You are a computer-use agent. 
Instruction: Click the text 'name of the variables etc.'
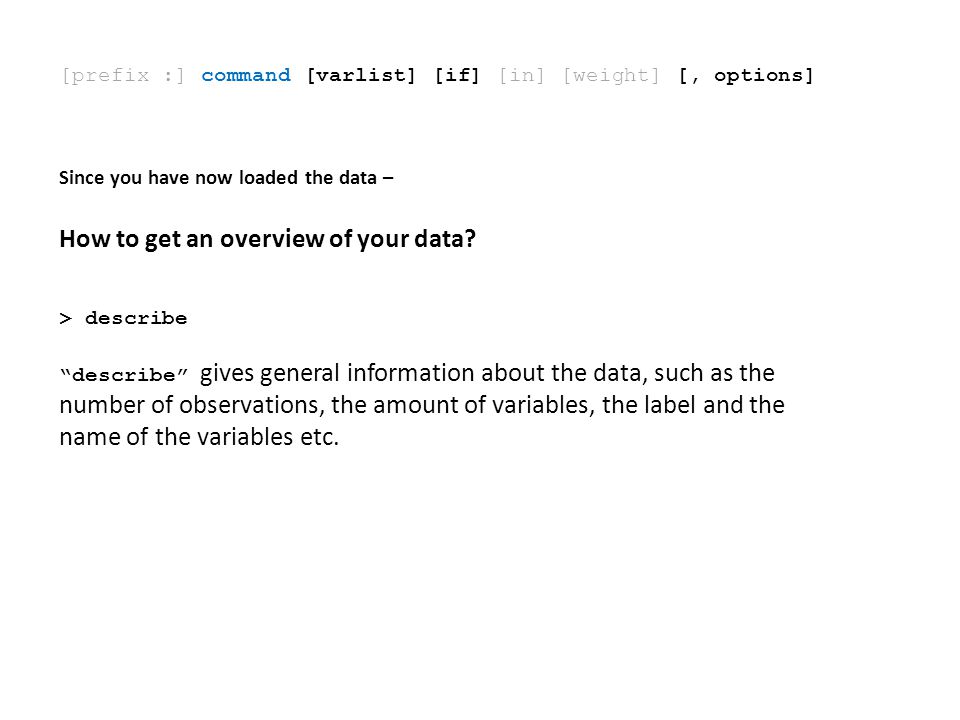(x=198, y=437)
